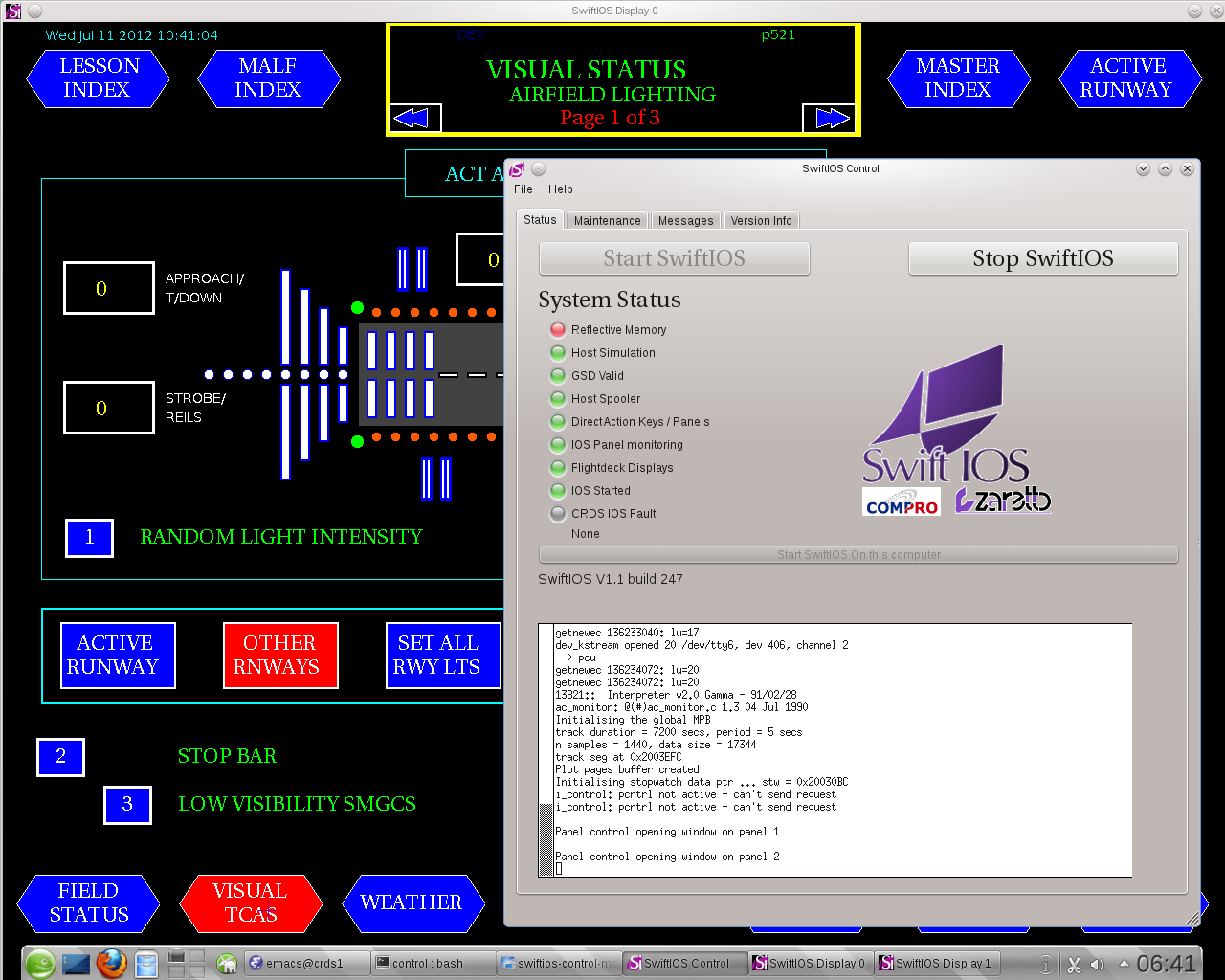Click the blue Active Runway lighting button

118,656
